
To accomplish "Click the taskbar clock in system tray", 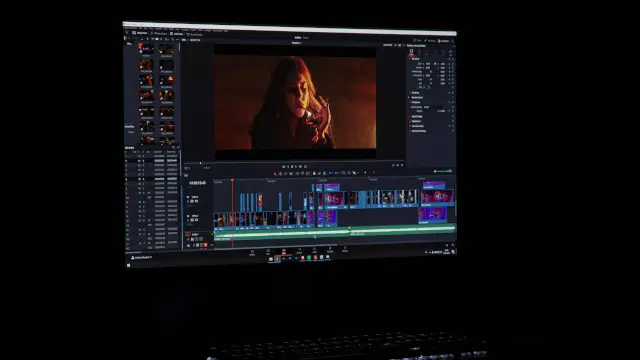I will coord(447,252).
